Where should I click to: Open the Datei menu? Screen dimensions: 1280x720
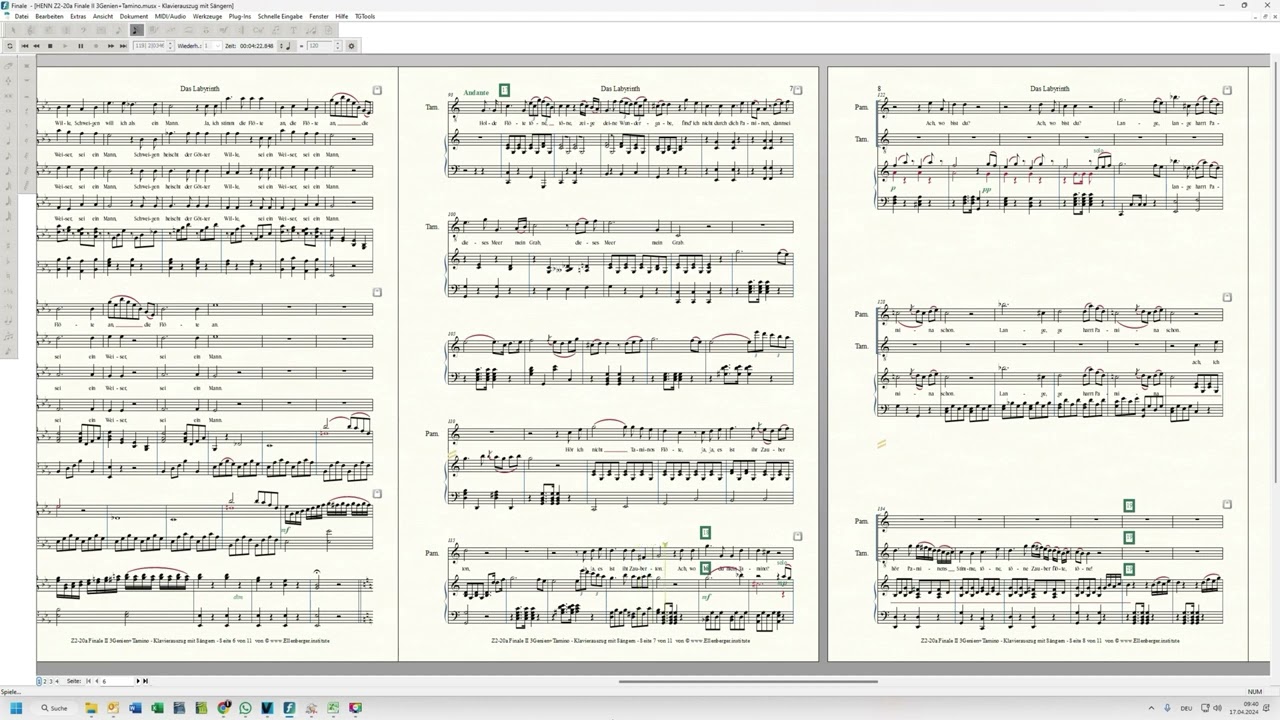[21, 17]
